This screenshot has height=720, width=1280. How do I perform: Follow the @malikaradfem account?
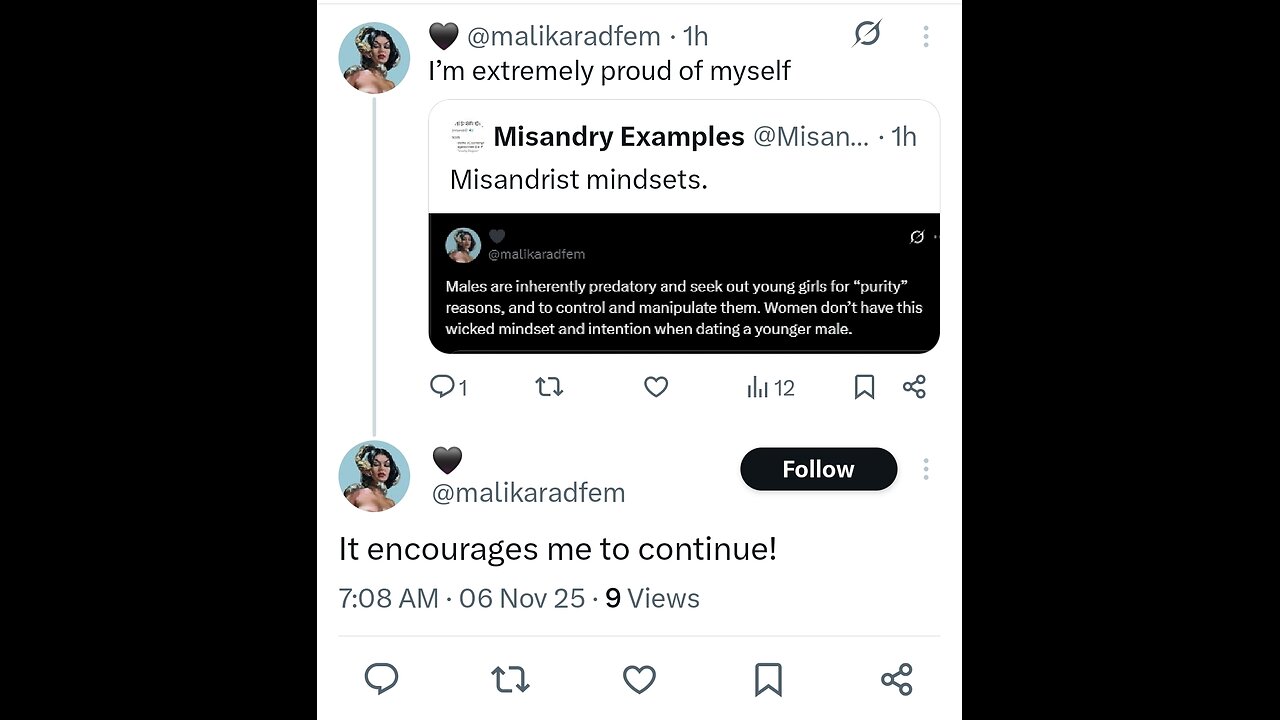(x=818, y=469)
